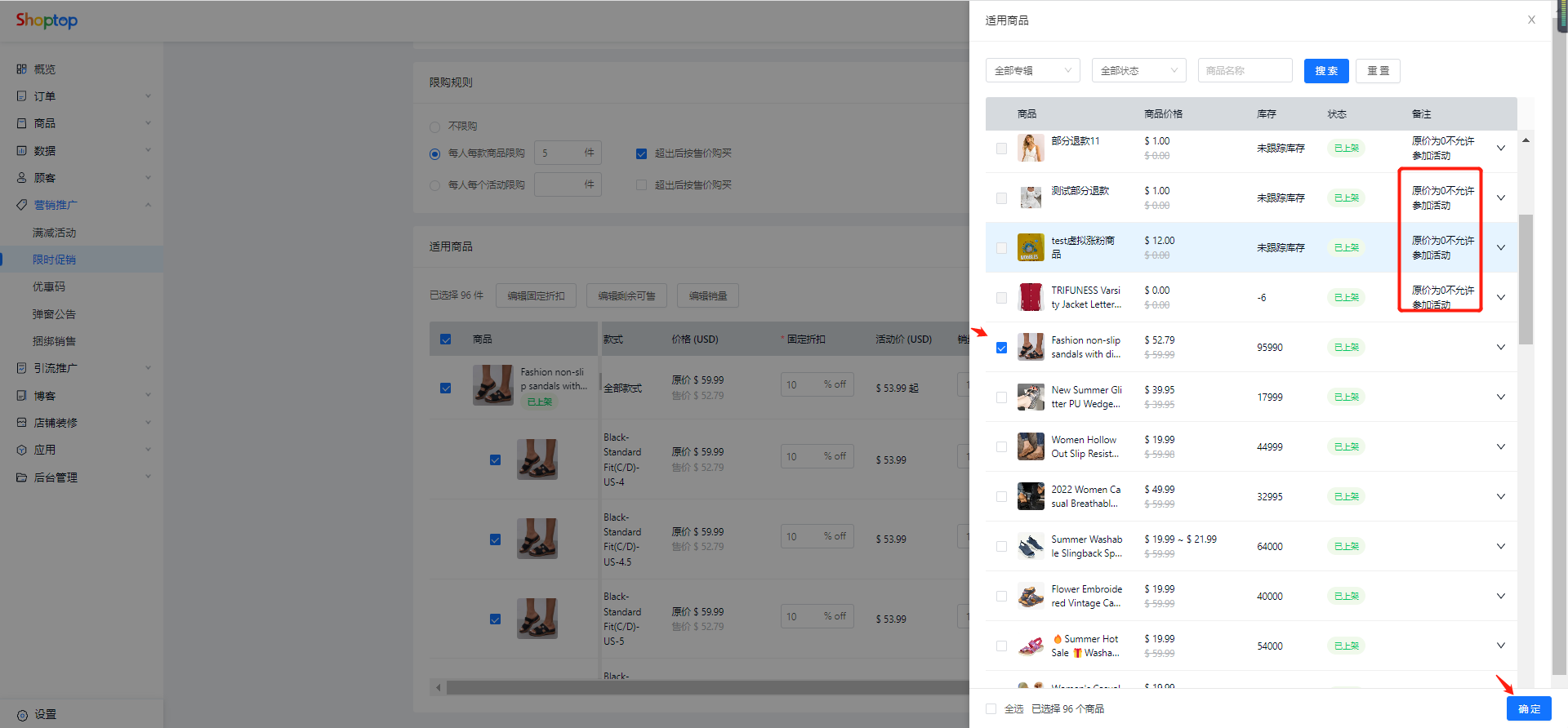This screenshot has height=728, width=1568.
Task: Check the New Summer Glitter PU Wedge product
Action: (1001, 397)
